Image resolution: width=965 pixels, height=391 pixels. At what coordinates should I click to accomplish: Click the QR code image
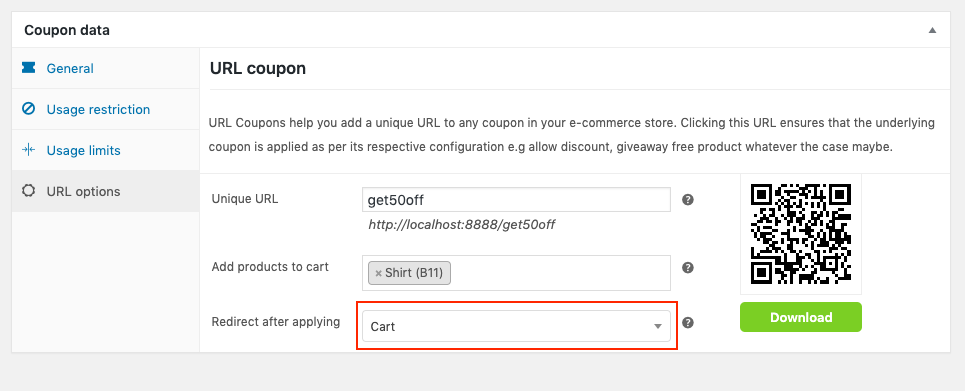801,234
